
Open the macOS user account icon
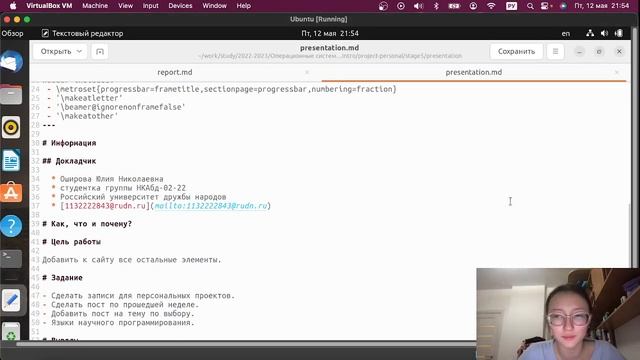pyautogui.click(x=473, y=6)
